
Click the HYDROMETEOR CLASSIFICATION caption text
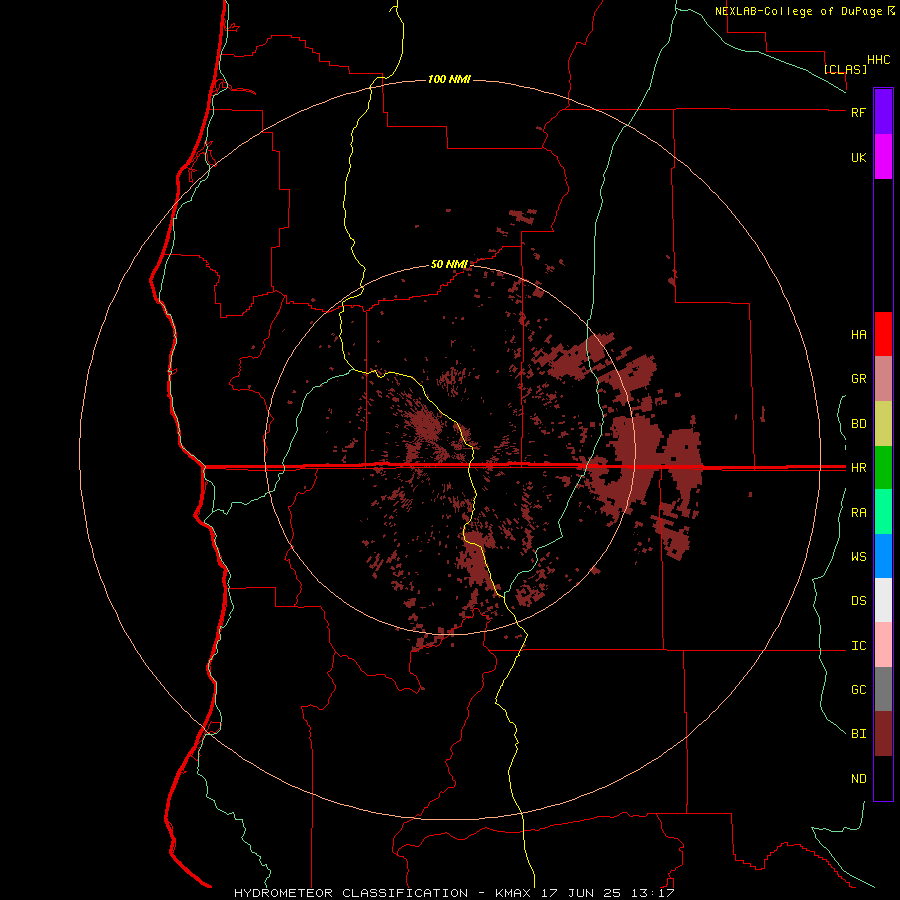[x=351, y=893]
